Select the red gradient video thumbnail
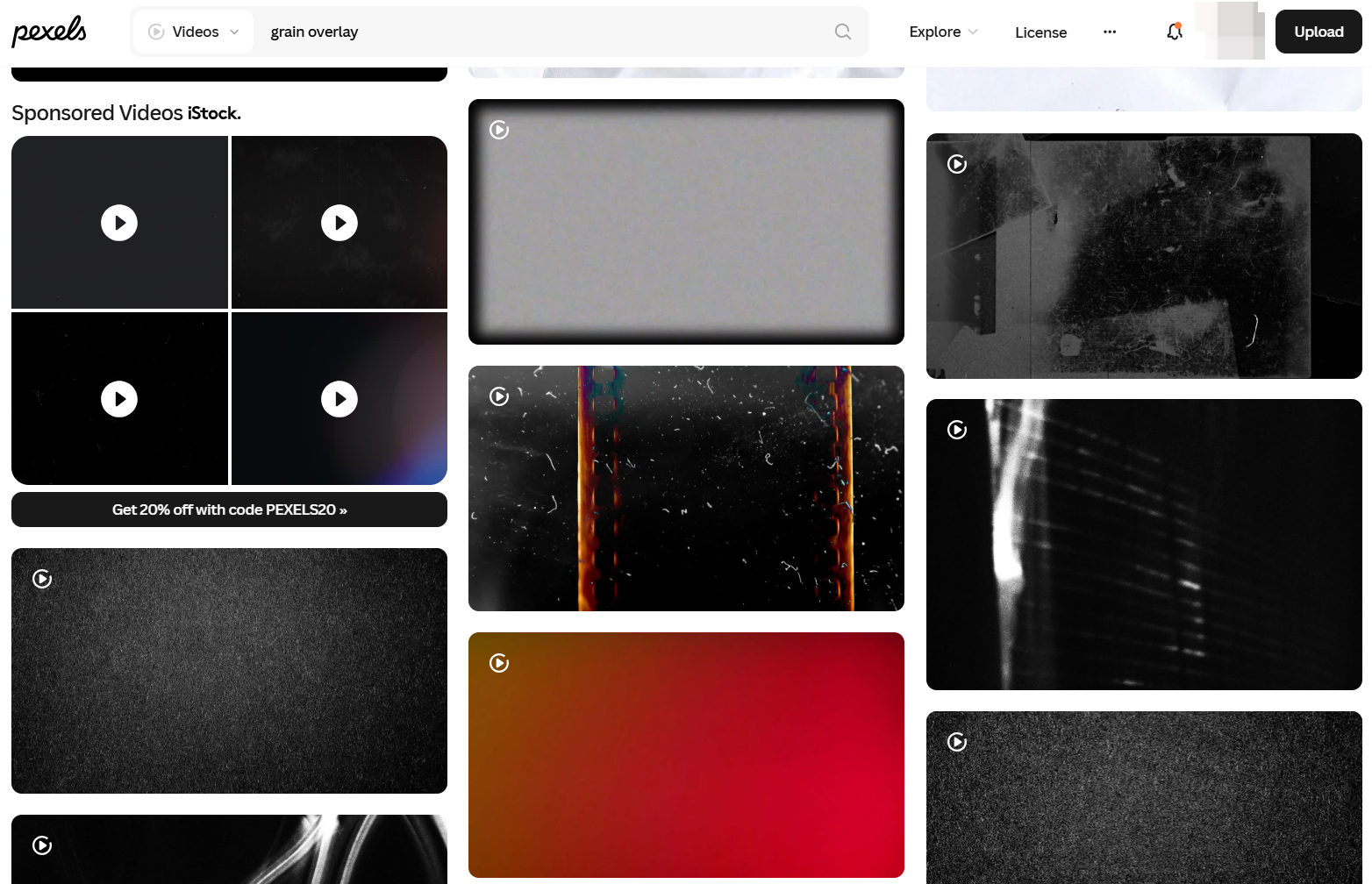Screen dimensions: 1372x884 (686, 754)
